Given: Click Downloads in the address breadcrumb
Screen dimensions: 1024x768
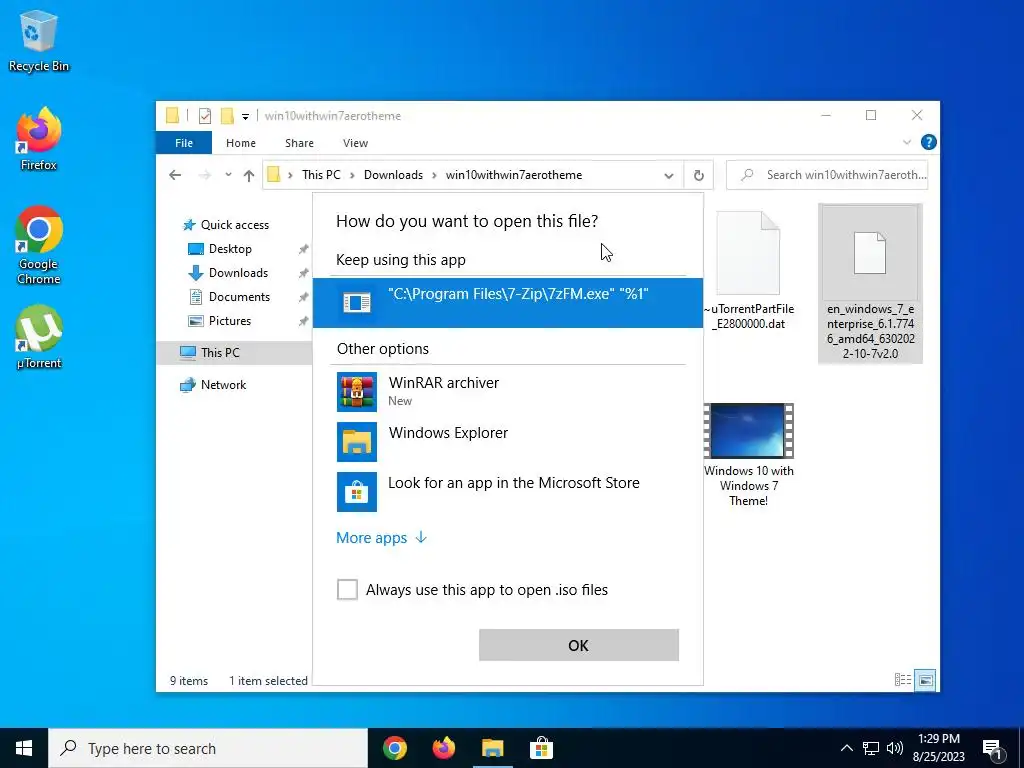Looking at the screenshot, I should pos(393,175).
